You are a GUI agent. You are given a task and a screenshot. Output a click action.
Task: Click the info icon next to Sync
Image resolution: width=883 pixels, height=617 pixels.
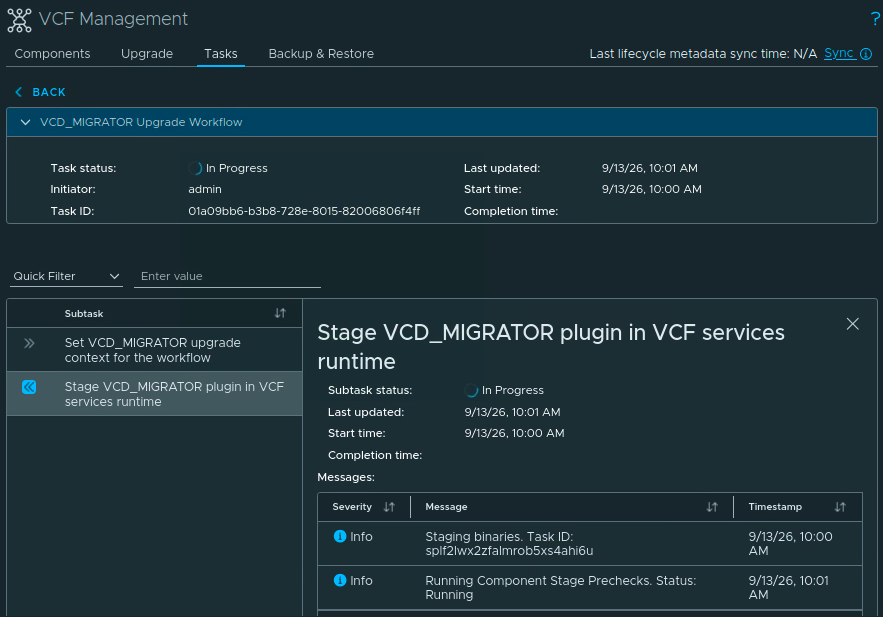866,54
